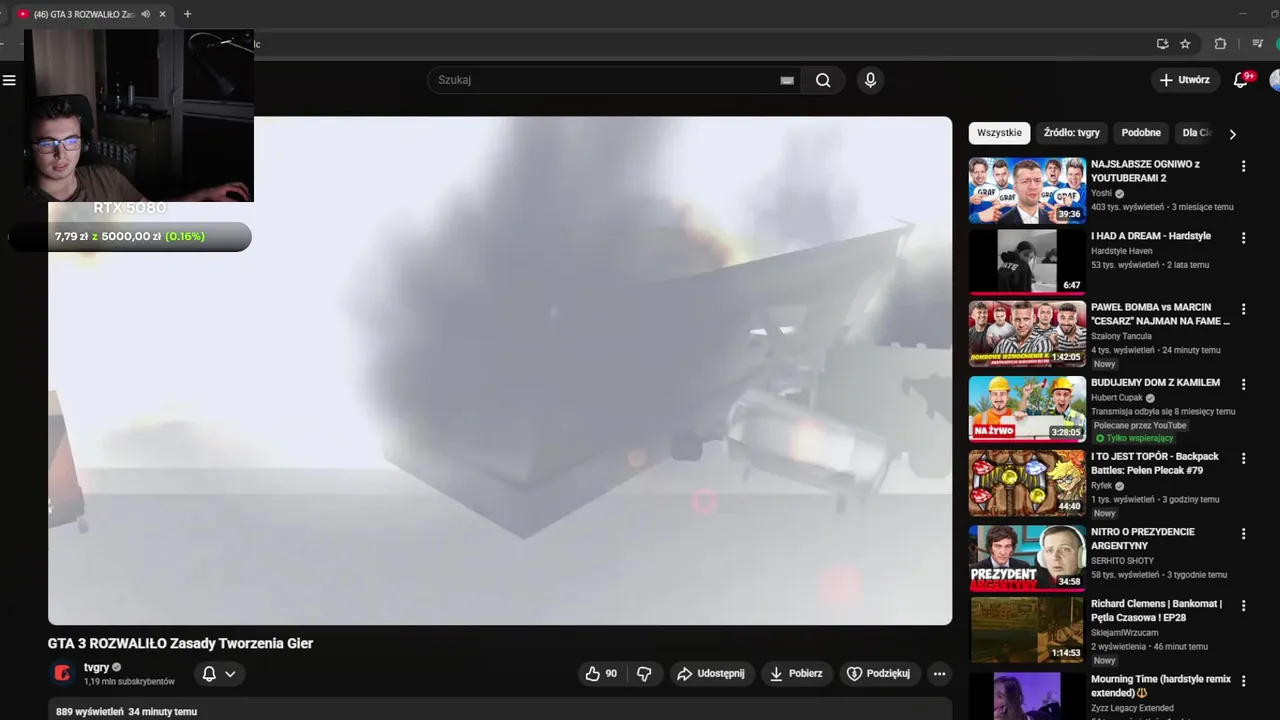Open the Hubert Cupak channel name
This screenshot has height=720, width=1280.
[x=1117, y=398]
